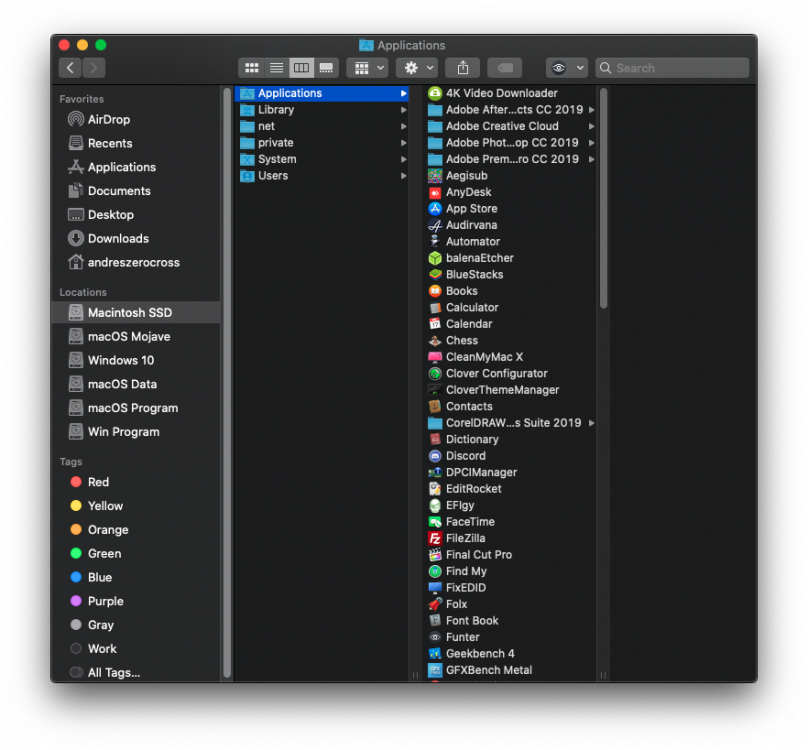
Task: Select the Final Cut Pro app icon
Action: [x=435, y=555]
